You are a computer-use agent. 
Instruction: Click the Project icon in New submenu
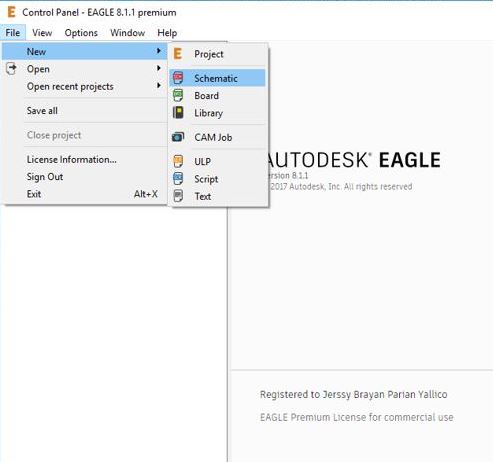pos(178,54)
